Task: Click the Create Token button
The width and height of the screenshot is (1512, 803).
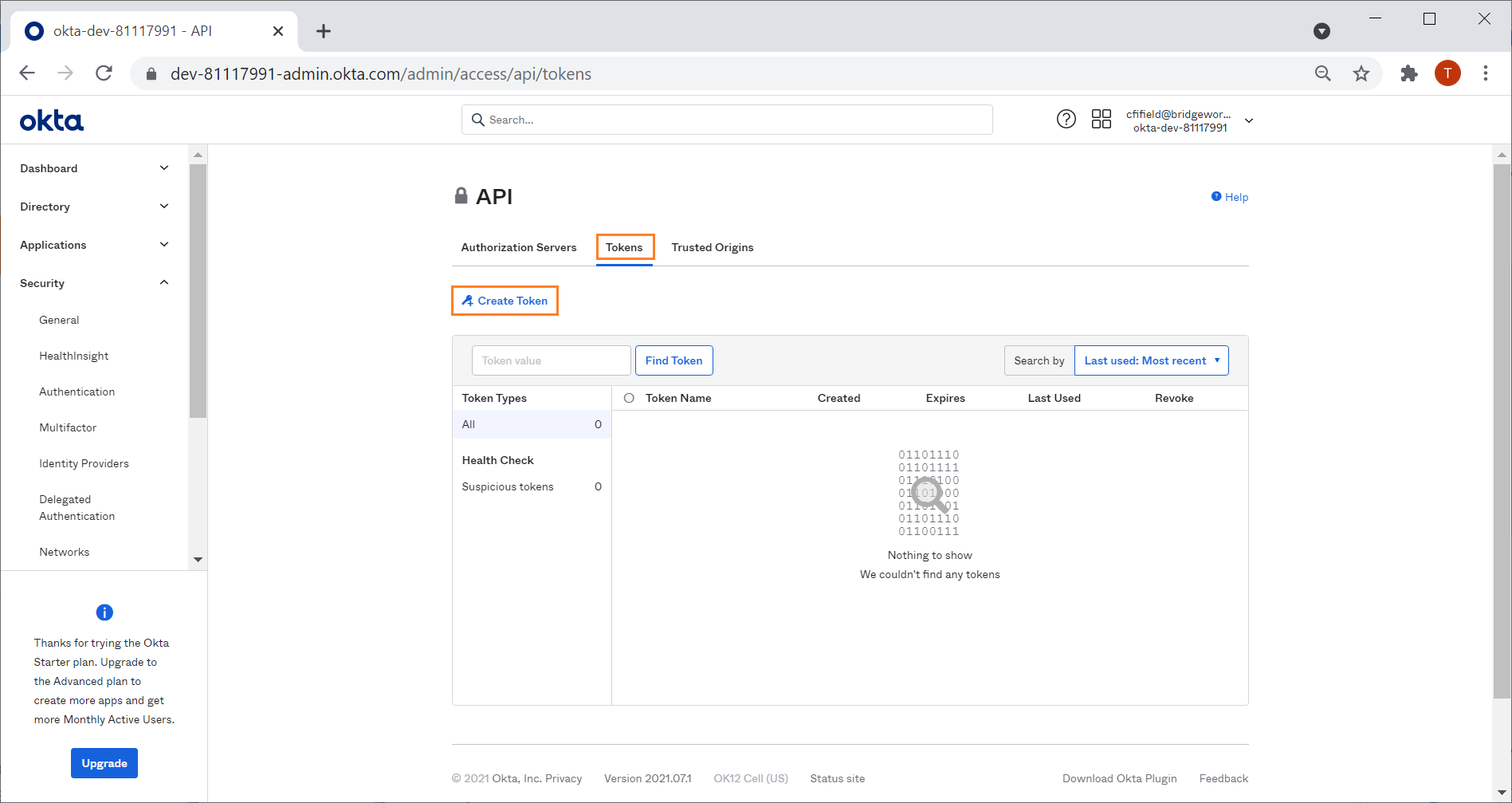Action: pyautogui.click(x=505, y=301)
